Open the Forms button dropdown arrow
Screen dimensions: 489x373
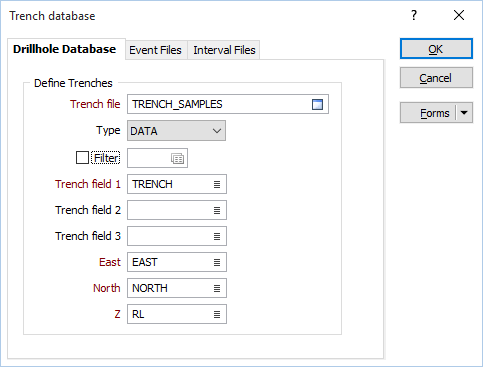pos(464,113)
